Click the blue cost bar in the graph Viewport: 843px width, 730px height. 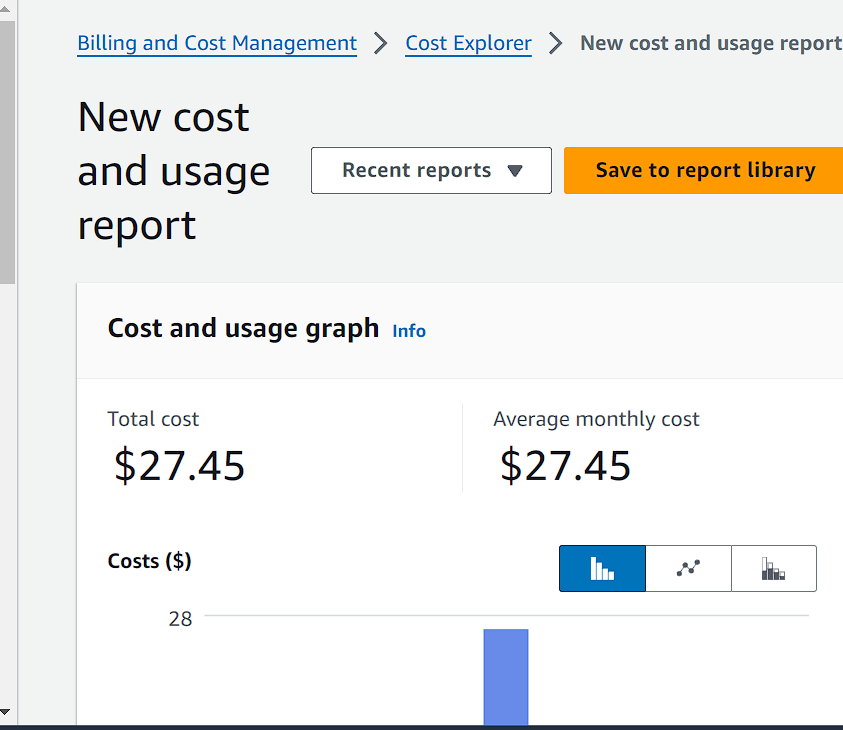[x=506, y=677]
